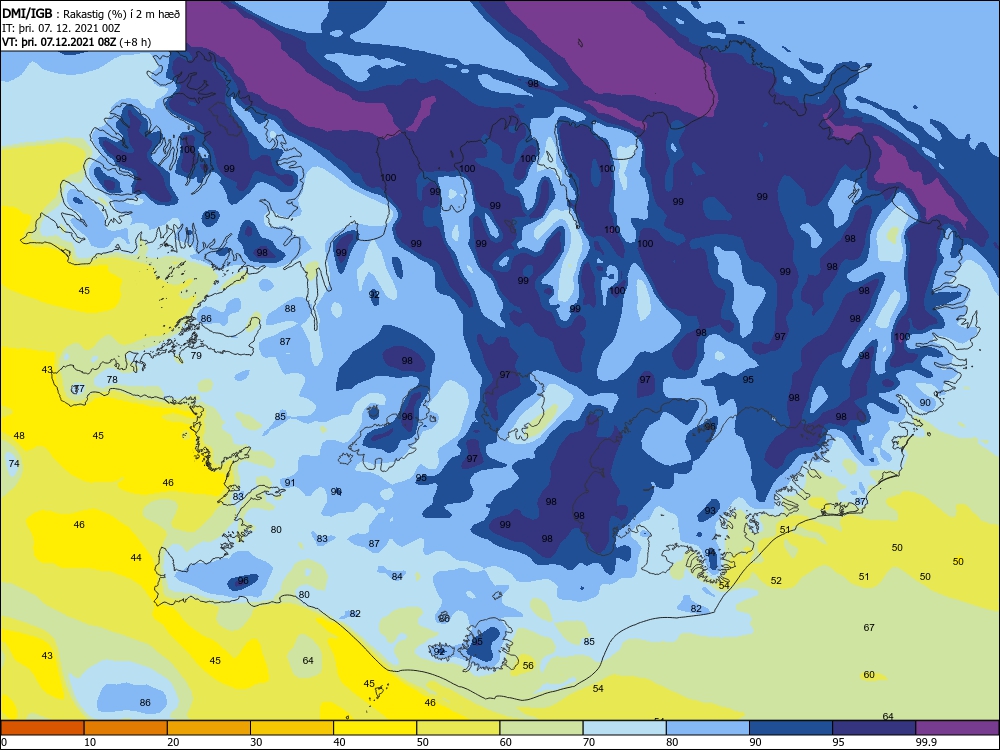Viewport: 1000px width, 750px height.
Task: Click the navy 95–99.9 legend swatch
Action: tap(874, 728)
